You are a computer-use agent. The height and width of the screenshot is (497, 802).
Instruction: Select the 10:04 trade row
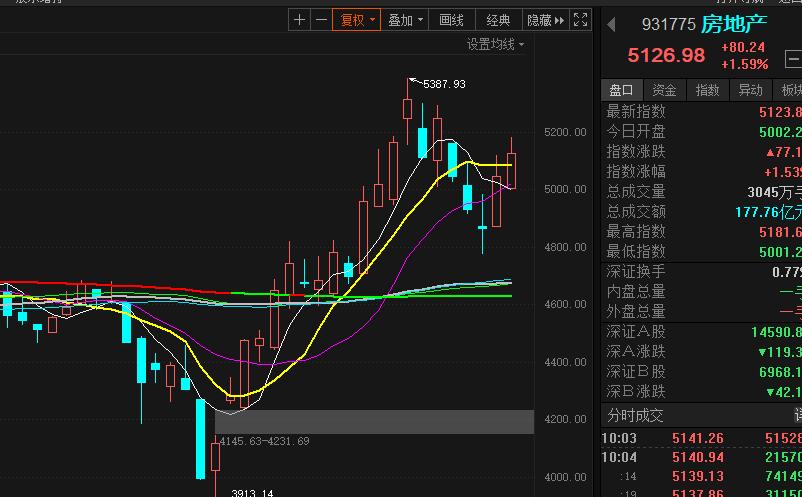pyautogui.click(x=702, y=457)
